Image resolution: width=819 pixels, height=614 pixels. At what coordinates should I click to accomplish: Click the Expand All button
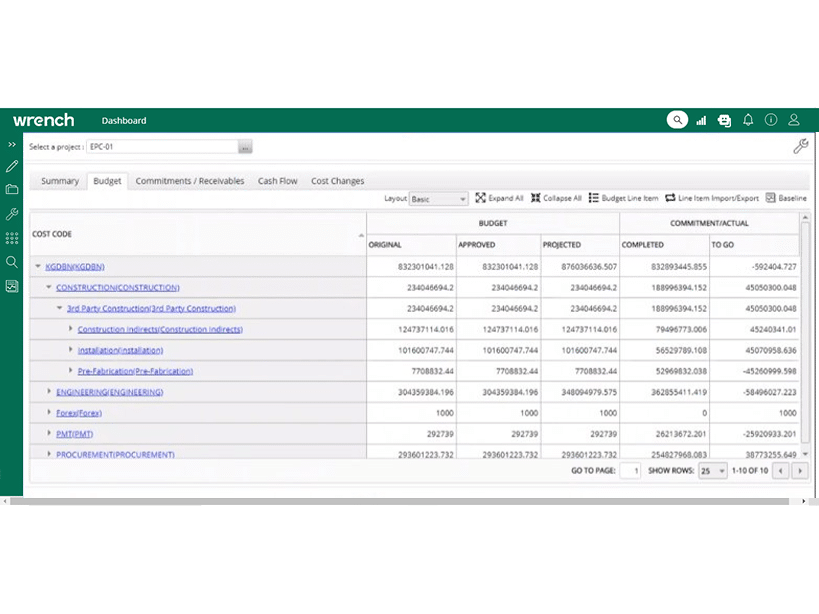(499, 198)
